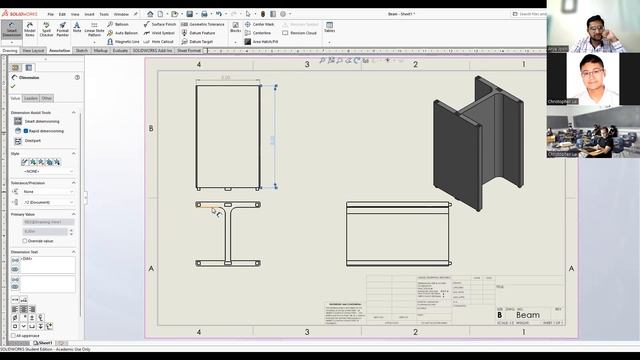The width and height of the screenshot is (640, 360).
Task: Insert a Weld Symbol
Action: pos(159,33)
